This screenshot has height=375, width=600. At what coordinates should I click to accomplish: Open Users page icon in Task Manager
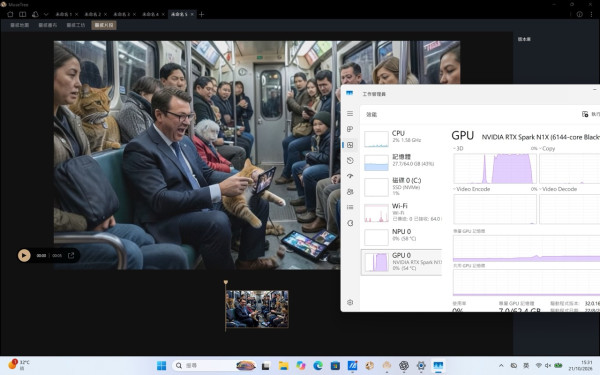350,192
